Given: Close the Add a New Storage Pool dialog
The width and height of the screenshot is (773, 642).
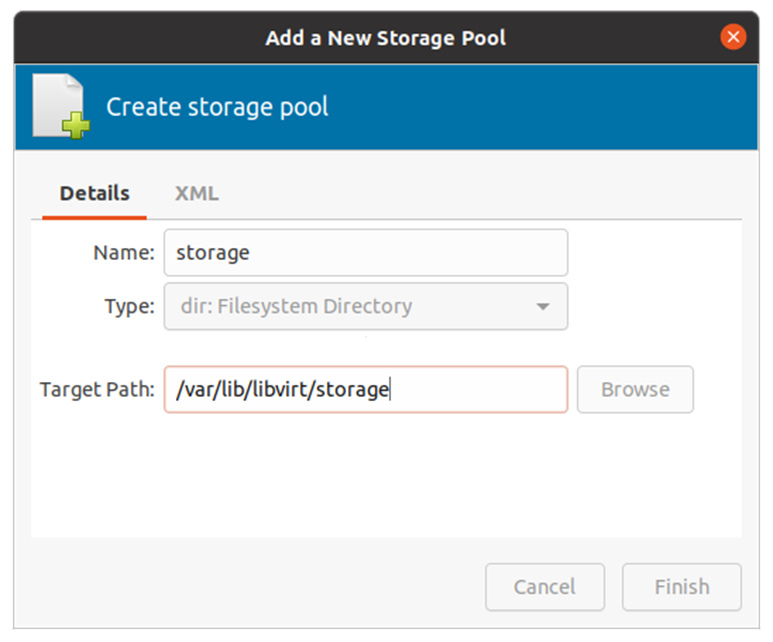Looking at the screenshot, I should coord(733,38).
